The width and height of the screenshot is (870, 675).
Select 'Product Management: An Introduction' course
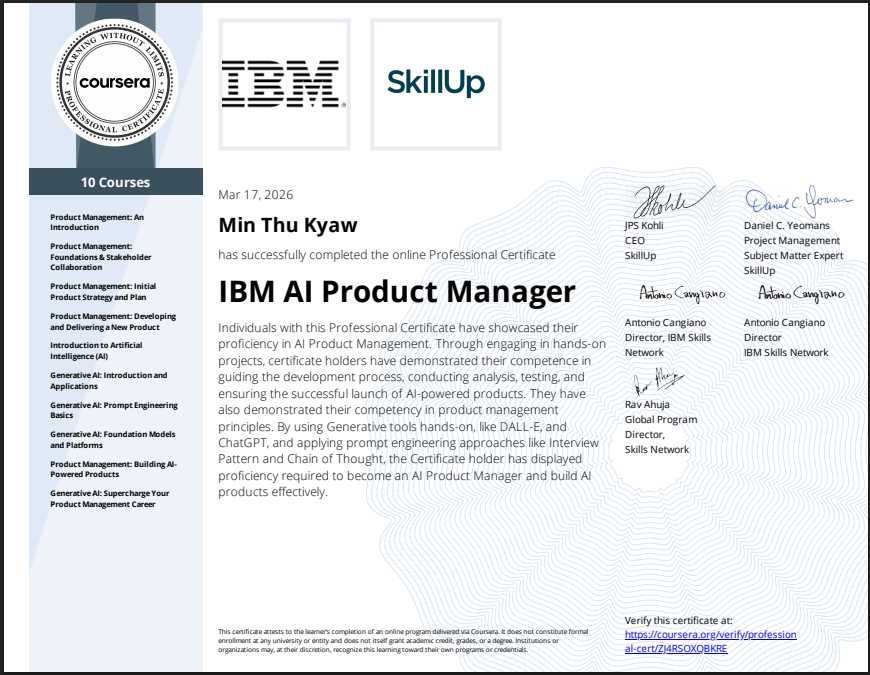tap(97, 222)
